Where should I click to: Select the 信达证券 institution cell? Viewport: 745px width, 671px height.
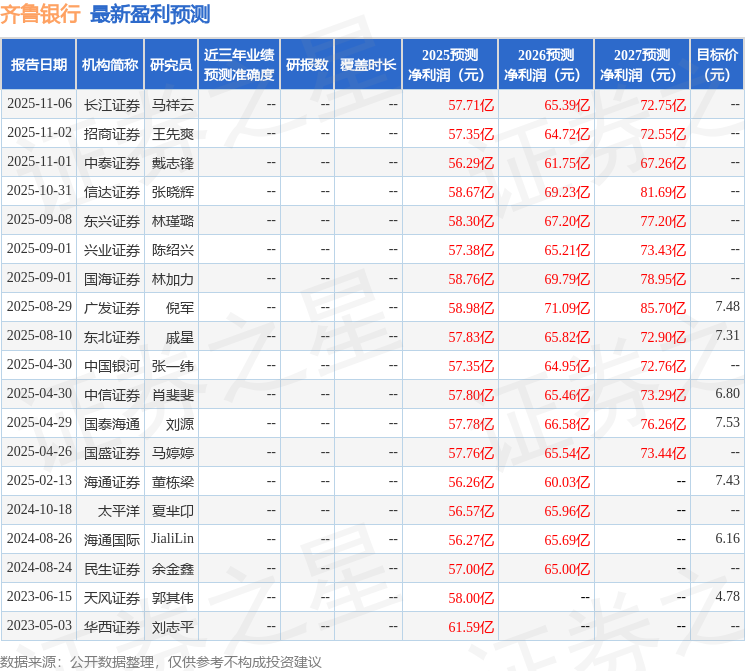pyautogui.click(x=112, y=192)
